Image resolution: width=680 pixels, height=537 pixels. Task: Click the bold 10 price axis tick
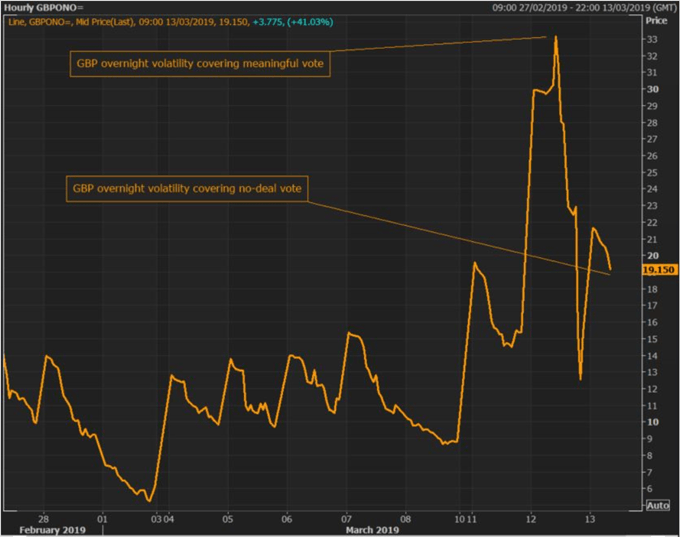(652, 422)
